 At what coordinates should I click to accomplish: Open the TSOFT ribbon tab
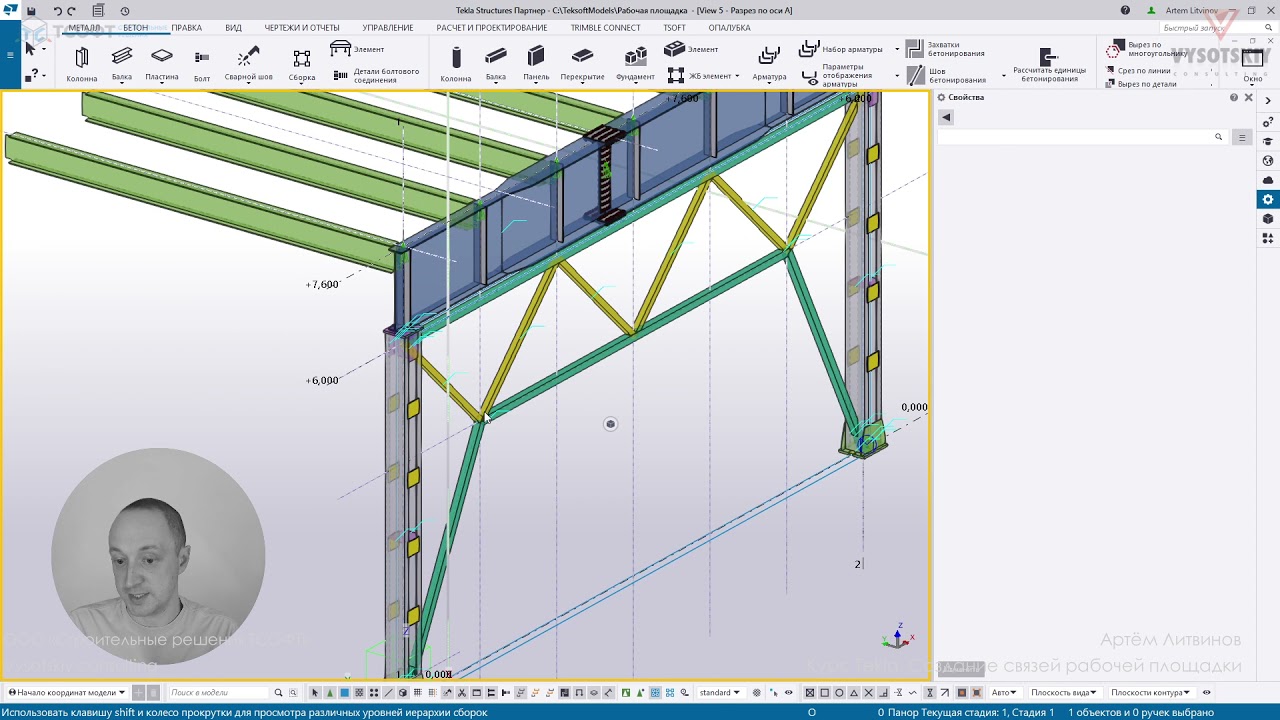675,28
